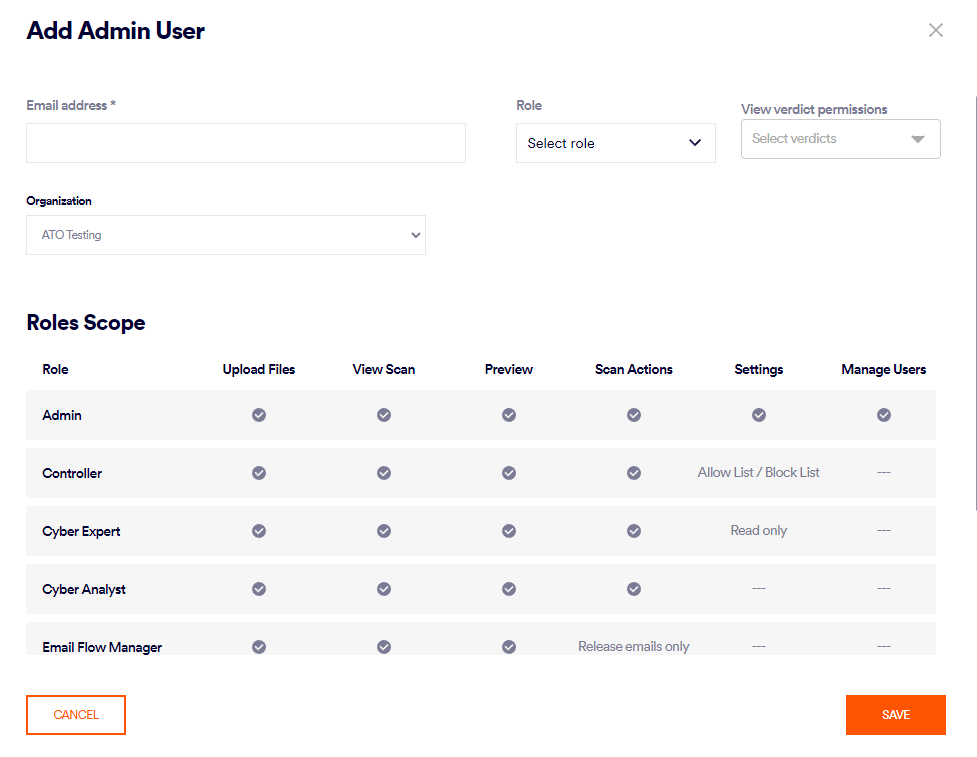Open the Select role dropdown
977x757 pixels.
615,143
